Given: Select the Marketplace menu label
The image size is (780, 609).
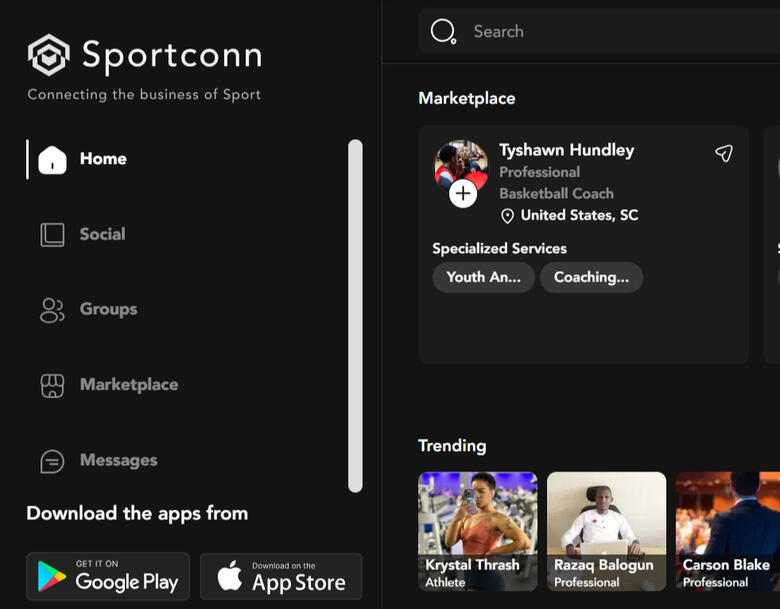Looking at the screenshot, I should click(129, 385).
